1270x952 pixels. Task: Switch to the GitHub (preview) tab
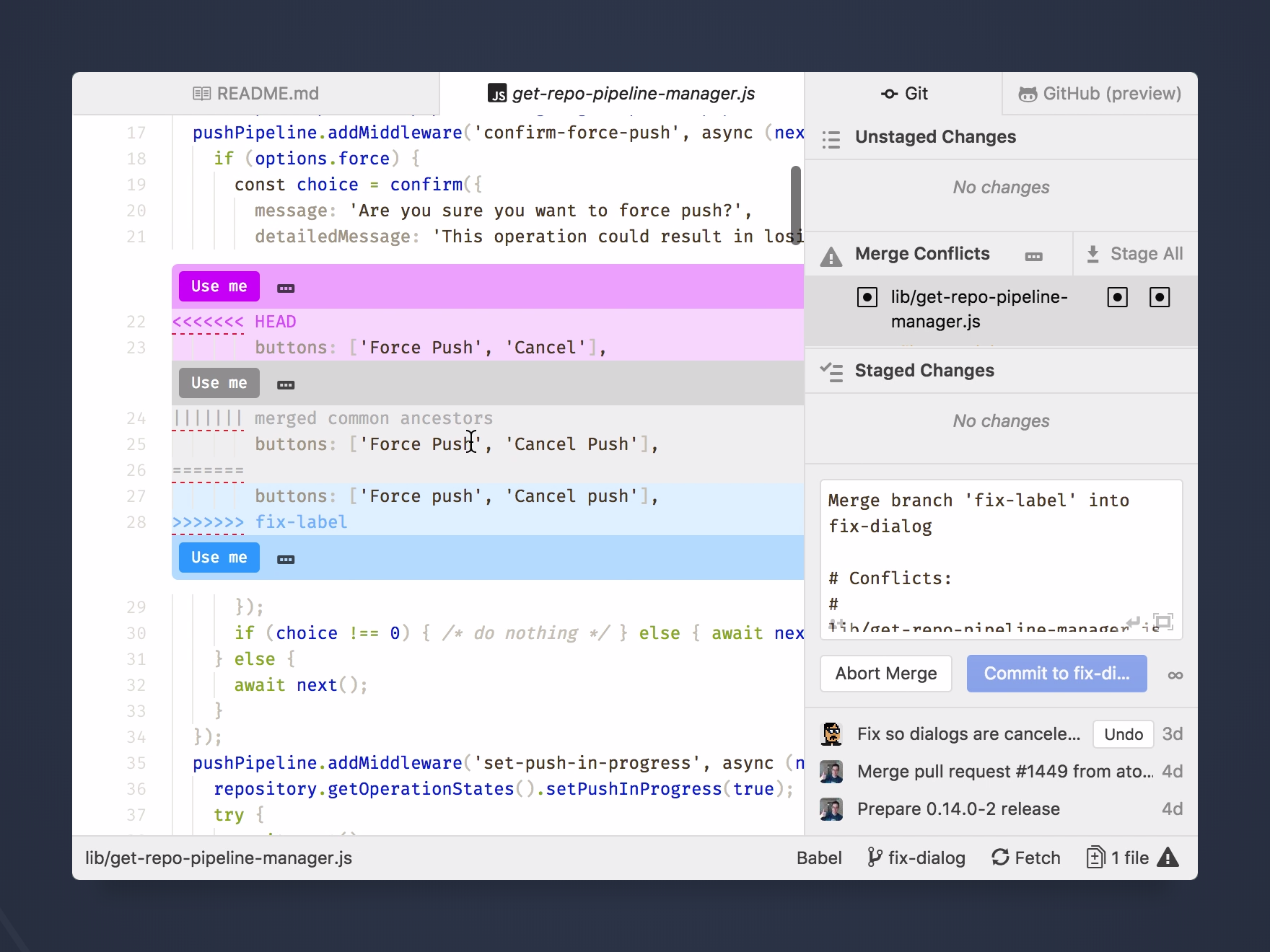[x=1100, y=94]
